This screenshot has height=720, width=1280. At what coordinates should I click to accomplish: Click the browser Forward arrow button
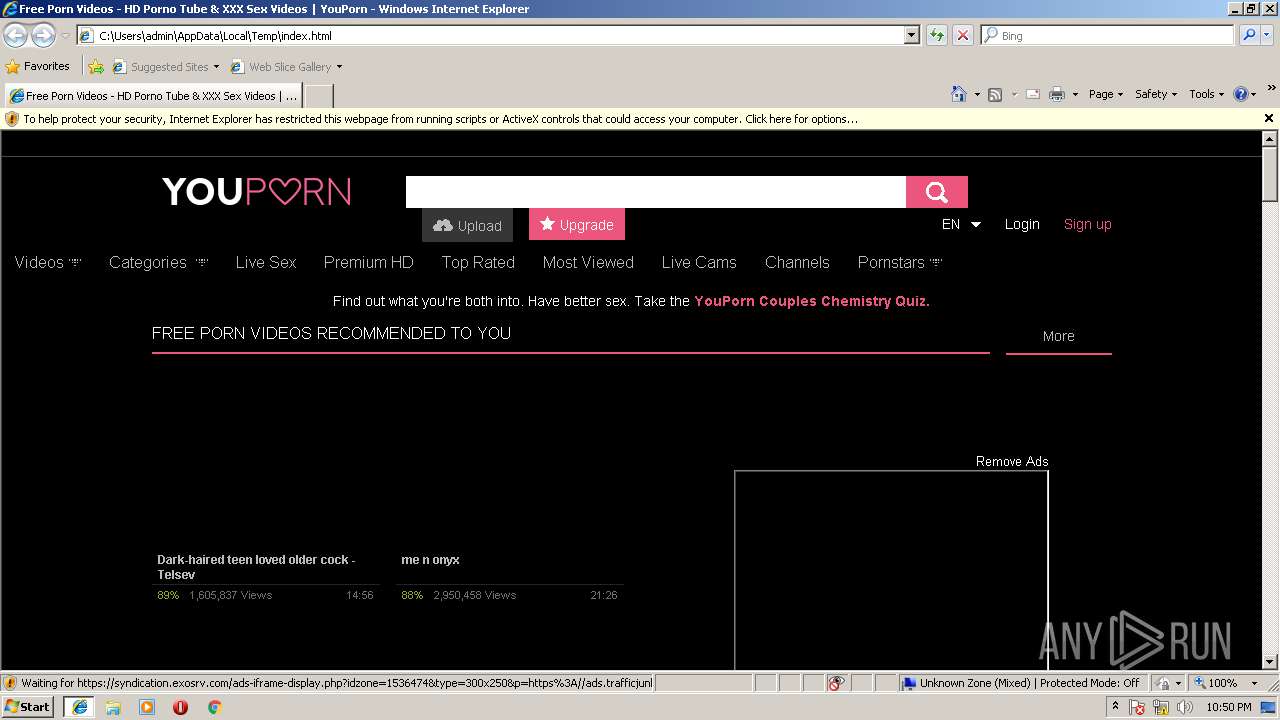[x=43, y=35]
